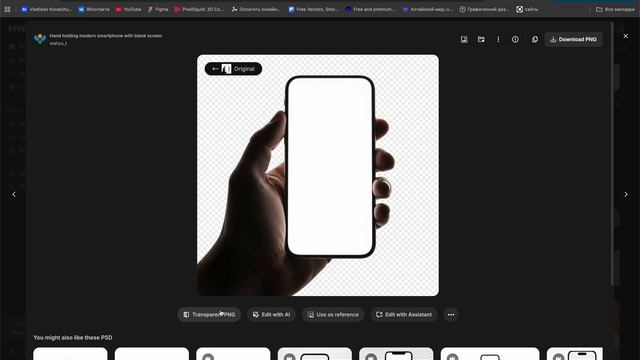Close the image preview modal
This screenshot has width=640, height=360.
point(626,36)
